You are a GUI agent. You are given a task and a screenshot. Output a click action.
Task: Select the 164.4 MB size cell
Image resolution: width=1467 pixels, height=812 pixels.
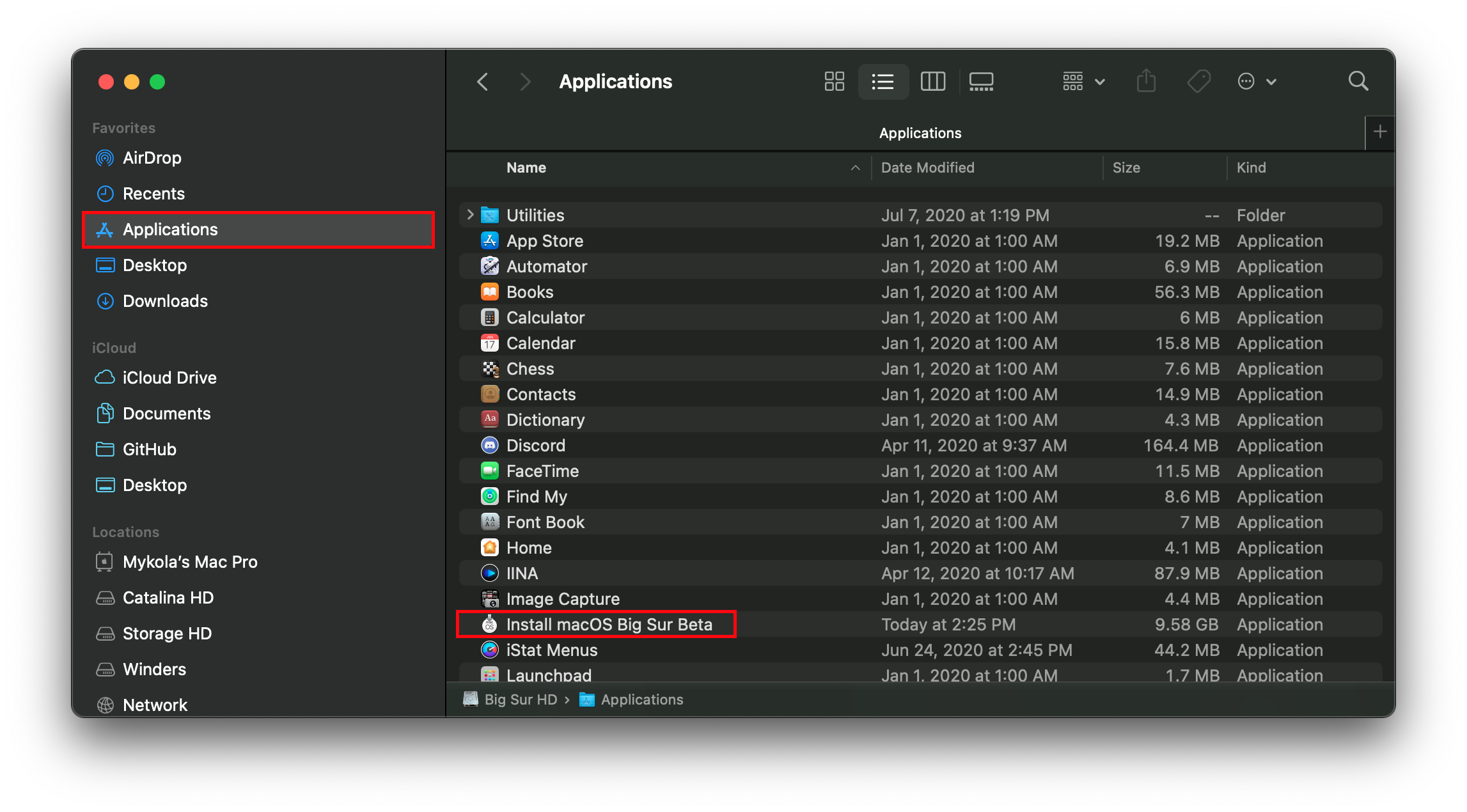(1181, 445)
